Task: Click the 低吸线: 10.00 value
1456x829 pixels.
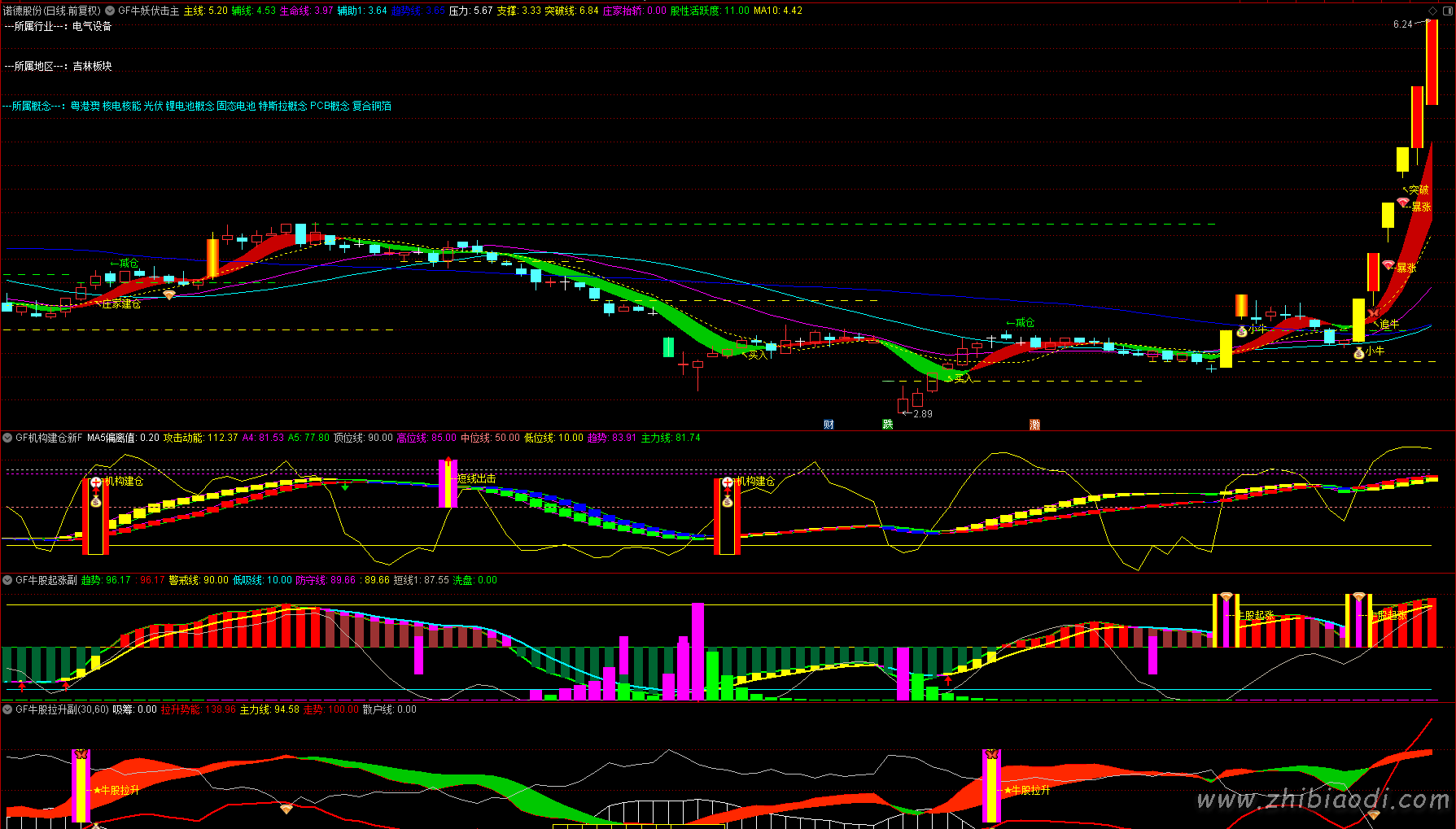Action: click(x=262, y=580)
